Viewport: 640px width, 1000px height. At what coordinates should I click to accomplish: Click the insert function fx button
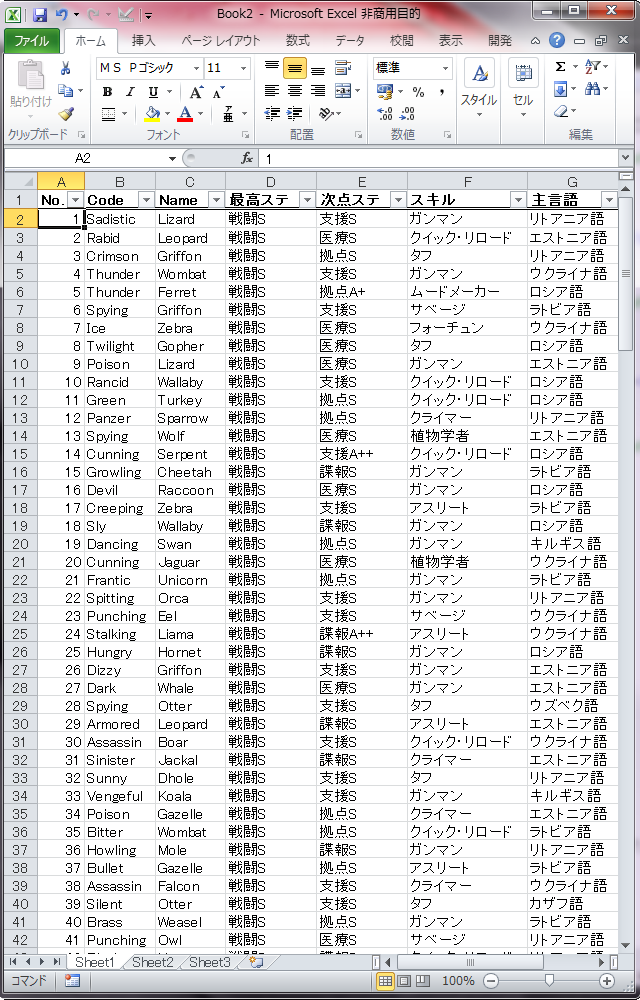247,158
